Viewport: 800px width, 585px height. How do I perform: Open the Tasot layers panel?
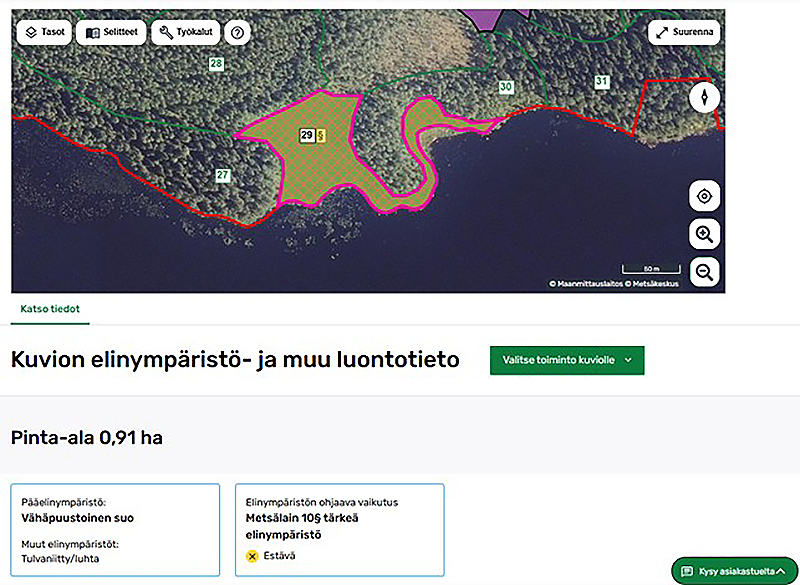(x=44, y=32)
